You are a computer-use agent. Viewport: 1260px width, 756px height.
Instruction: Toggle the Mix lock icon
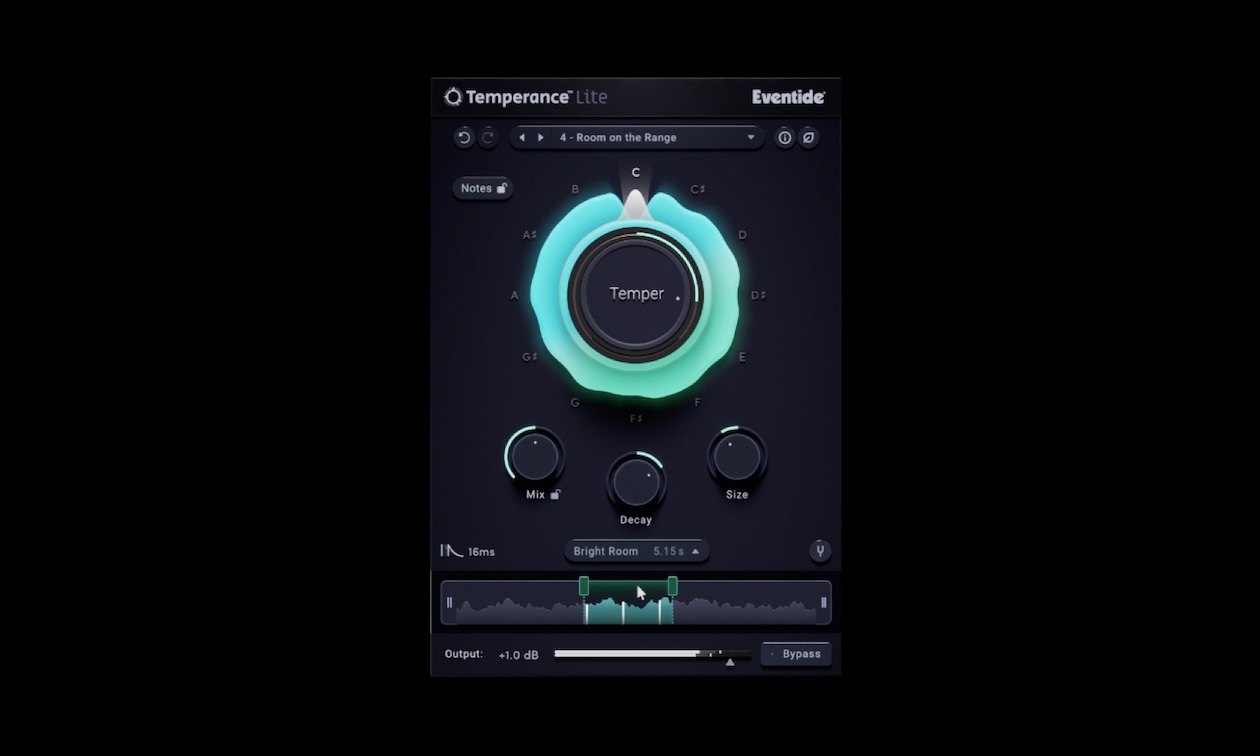555,494
